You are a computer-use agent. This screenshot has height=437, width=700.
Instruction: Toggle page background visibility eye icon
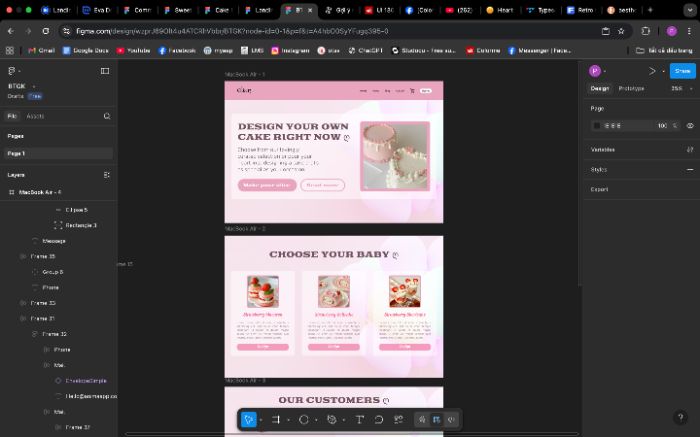pyautogui.click(x=690, y=126)
